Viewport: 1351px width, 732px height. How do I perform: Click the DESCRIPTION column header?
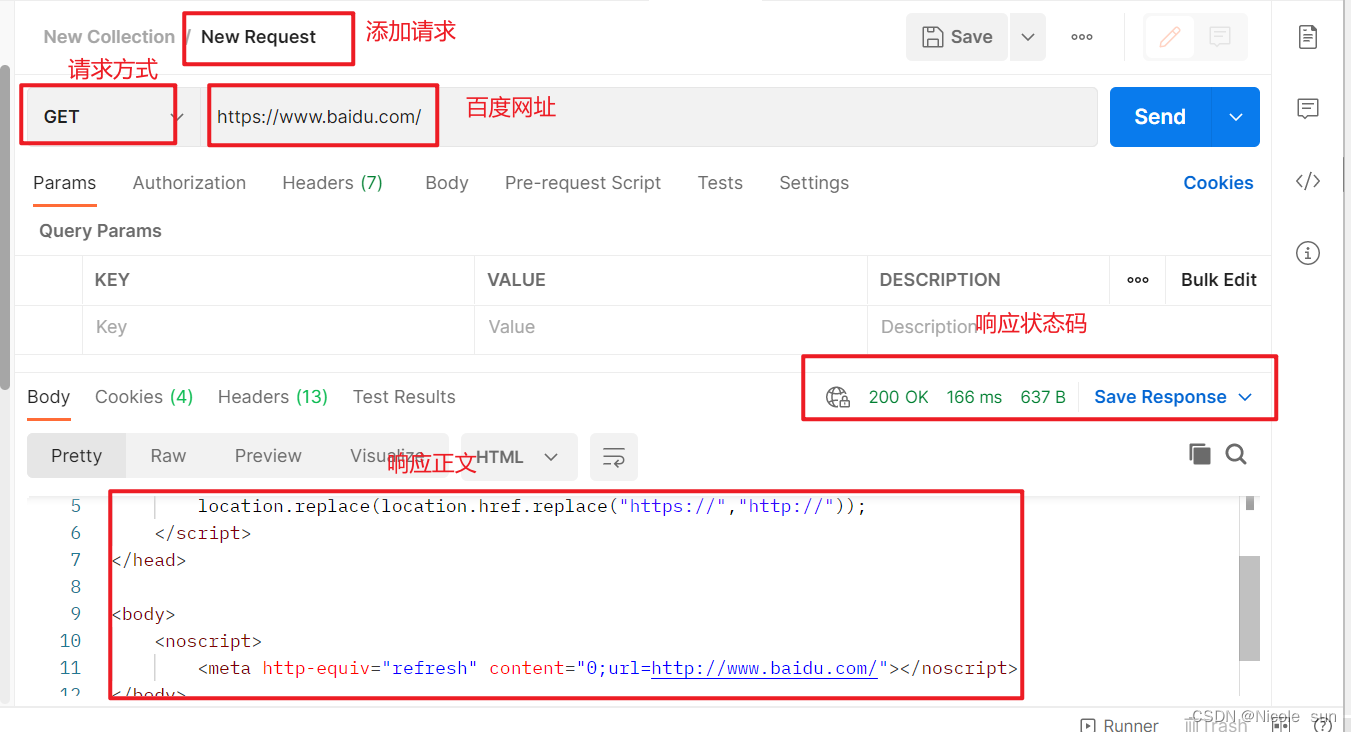coord(940,280)
